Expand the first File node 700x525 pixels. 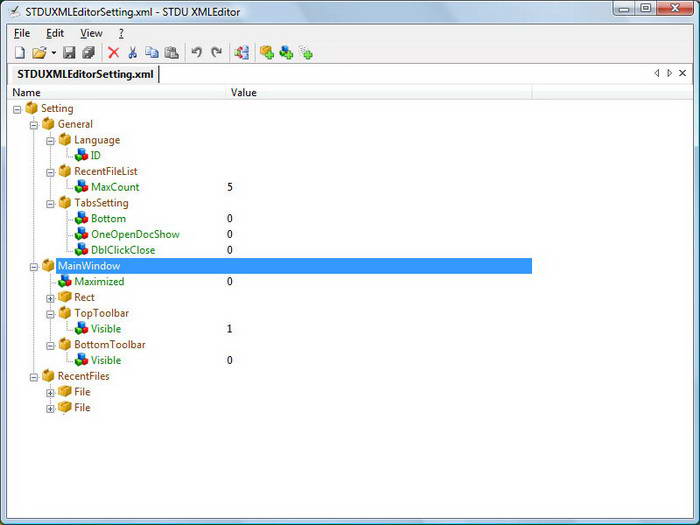pos(50,393)
